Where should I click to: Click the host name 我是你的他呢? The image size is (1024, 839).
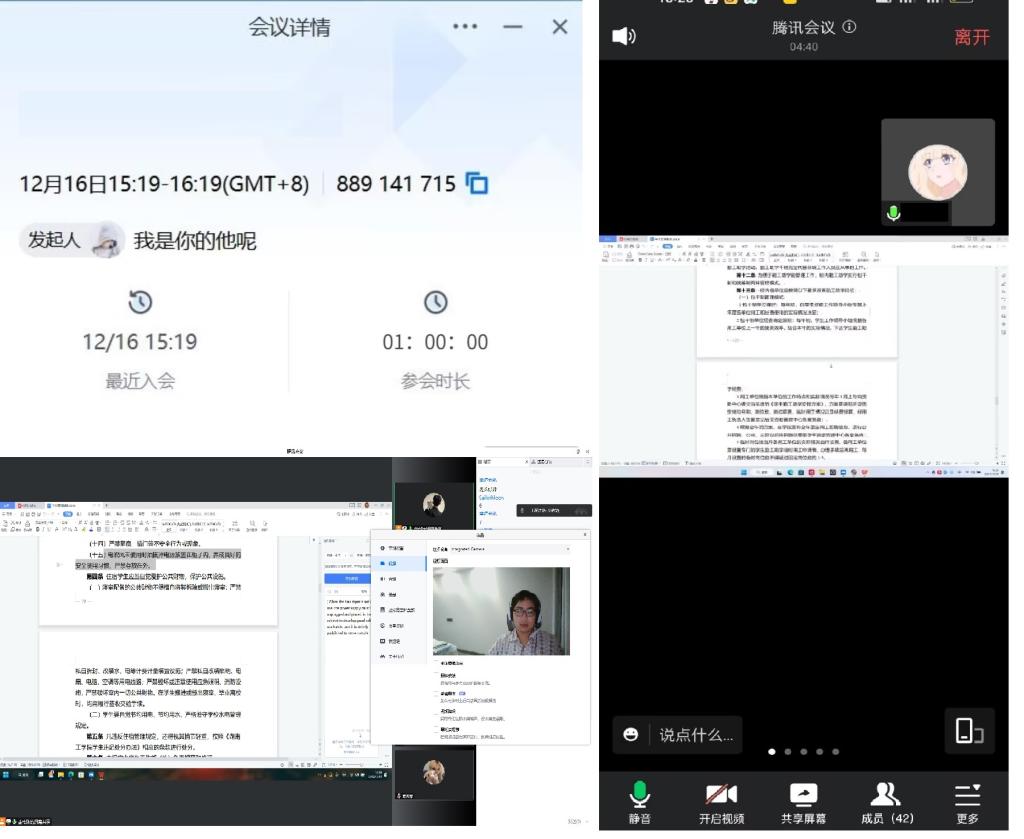[x=195, y=241]
